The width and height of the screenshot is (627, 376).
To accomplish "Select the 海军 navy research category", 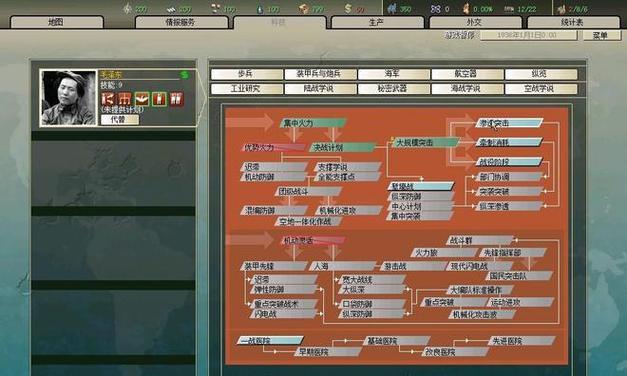I will click(394, 74).
